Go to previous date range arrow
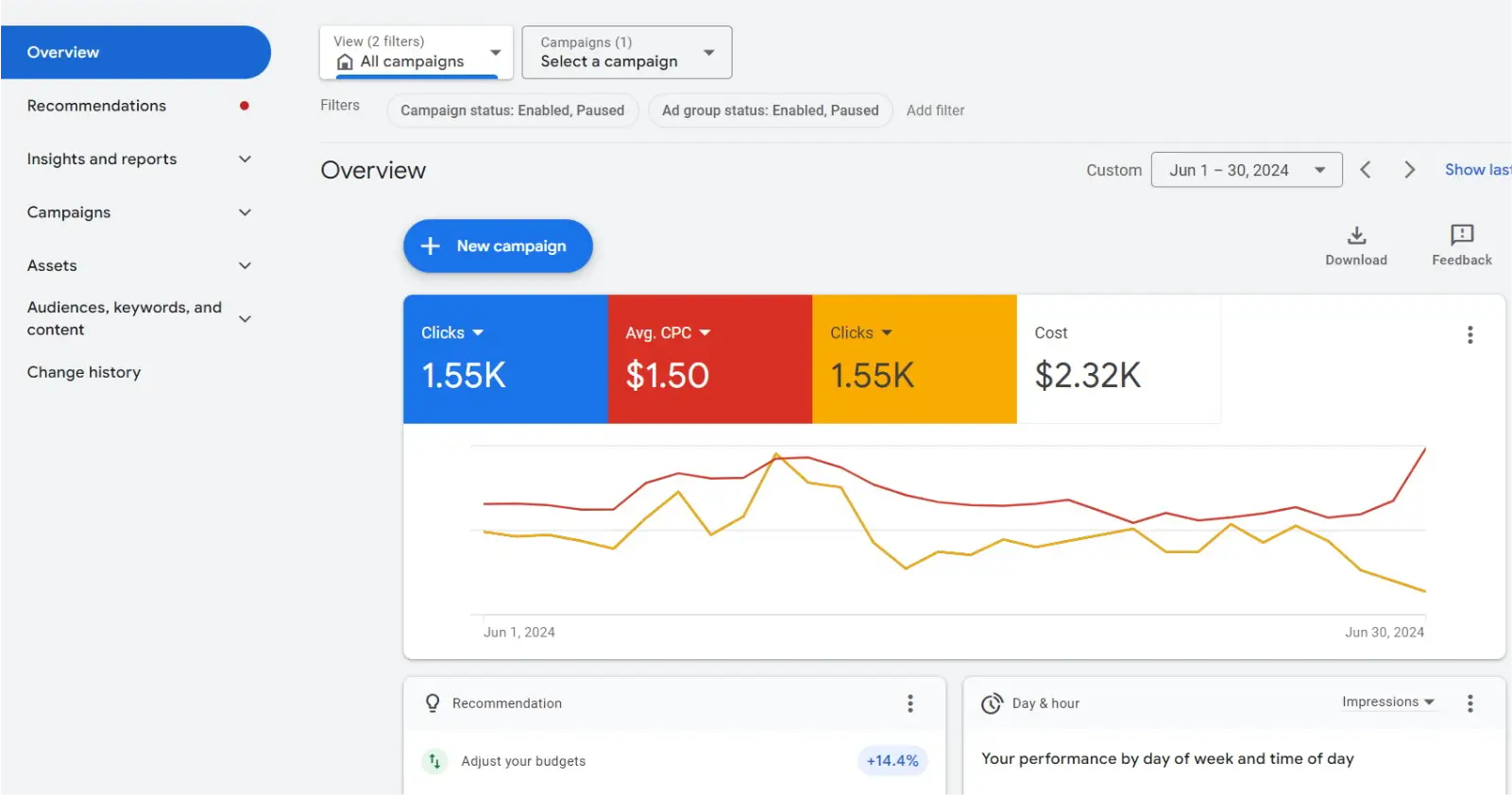The width and height of the screenshot is (1512, 795). 1366,170
